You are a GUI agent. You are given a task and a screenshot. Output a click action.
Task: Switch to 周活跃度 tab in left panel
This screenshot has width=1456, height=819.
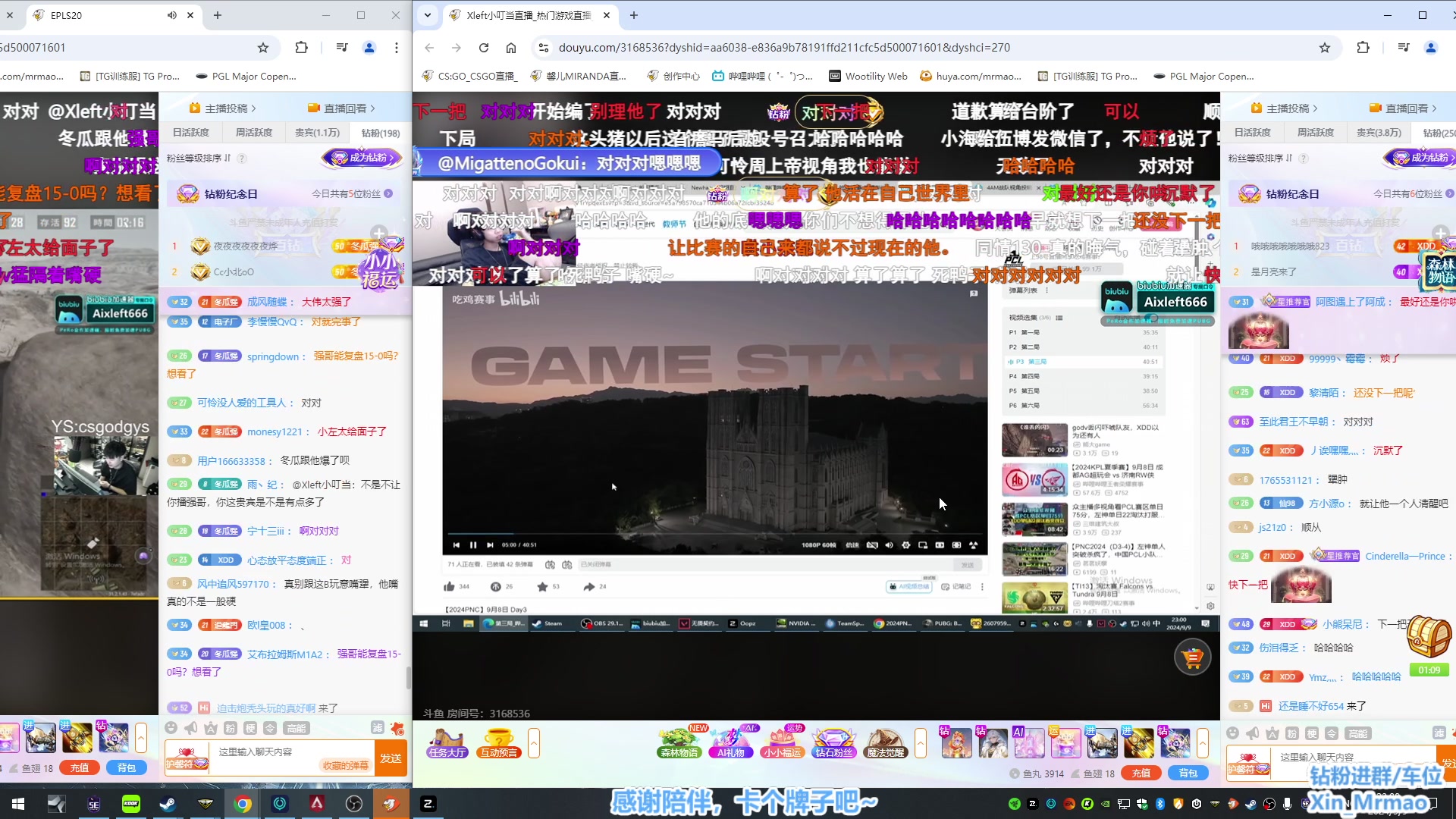click(253, 133)
